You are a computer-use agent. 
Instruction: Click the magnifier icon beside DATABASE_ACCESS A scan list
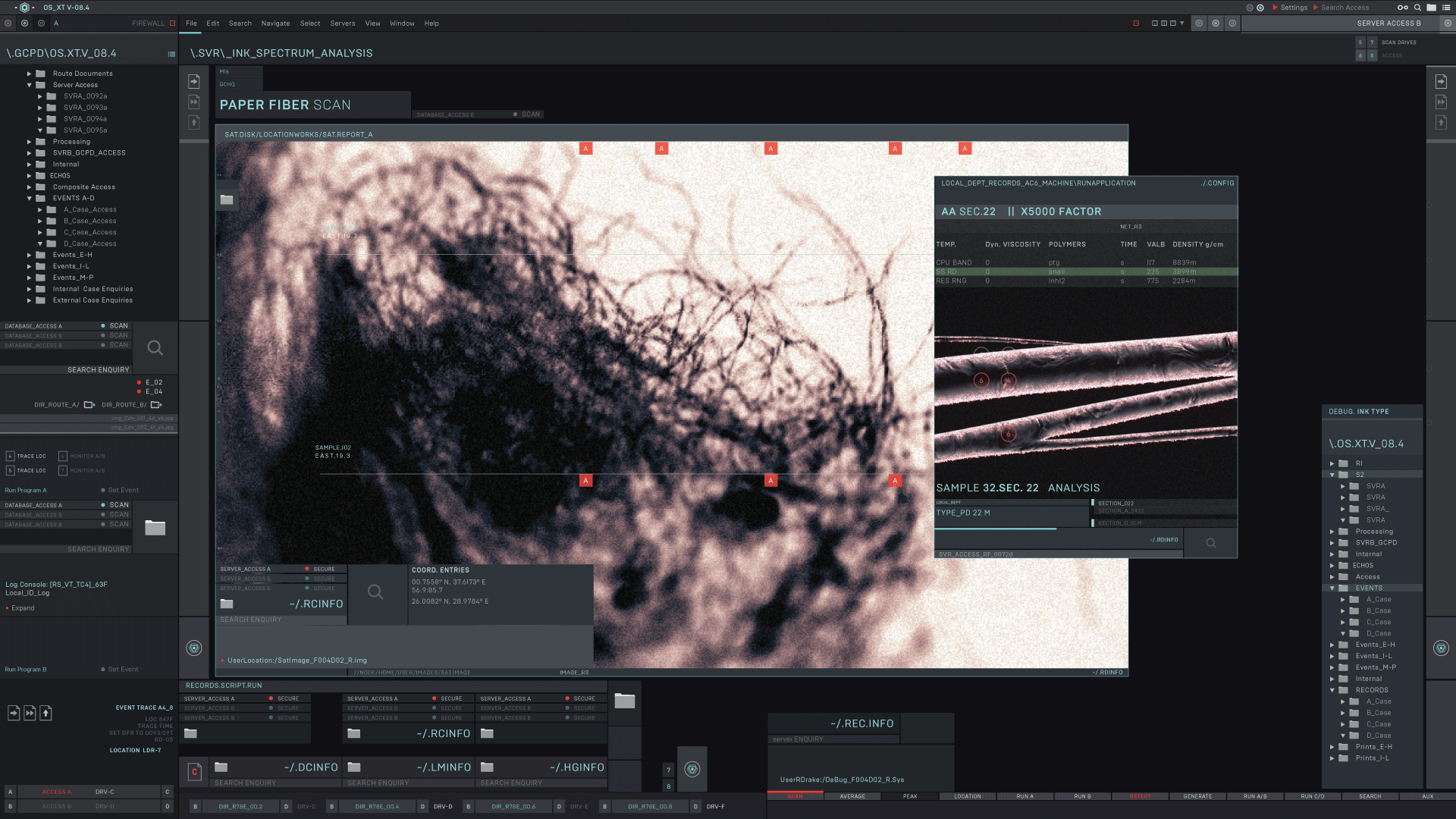point(155,348)
